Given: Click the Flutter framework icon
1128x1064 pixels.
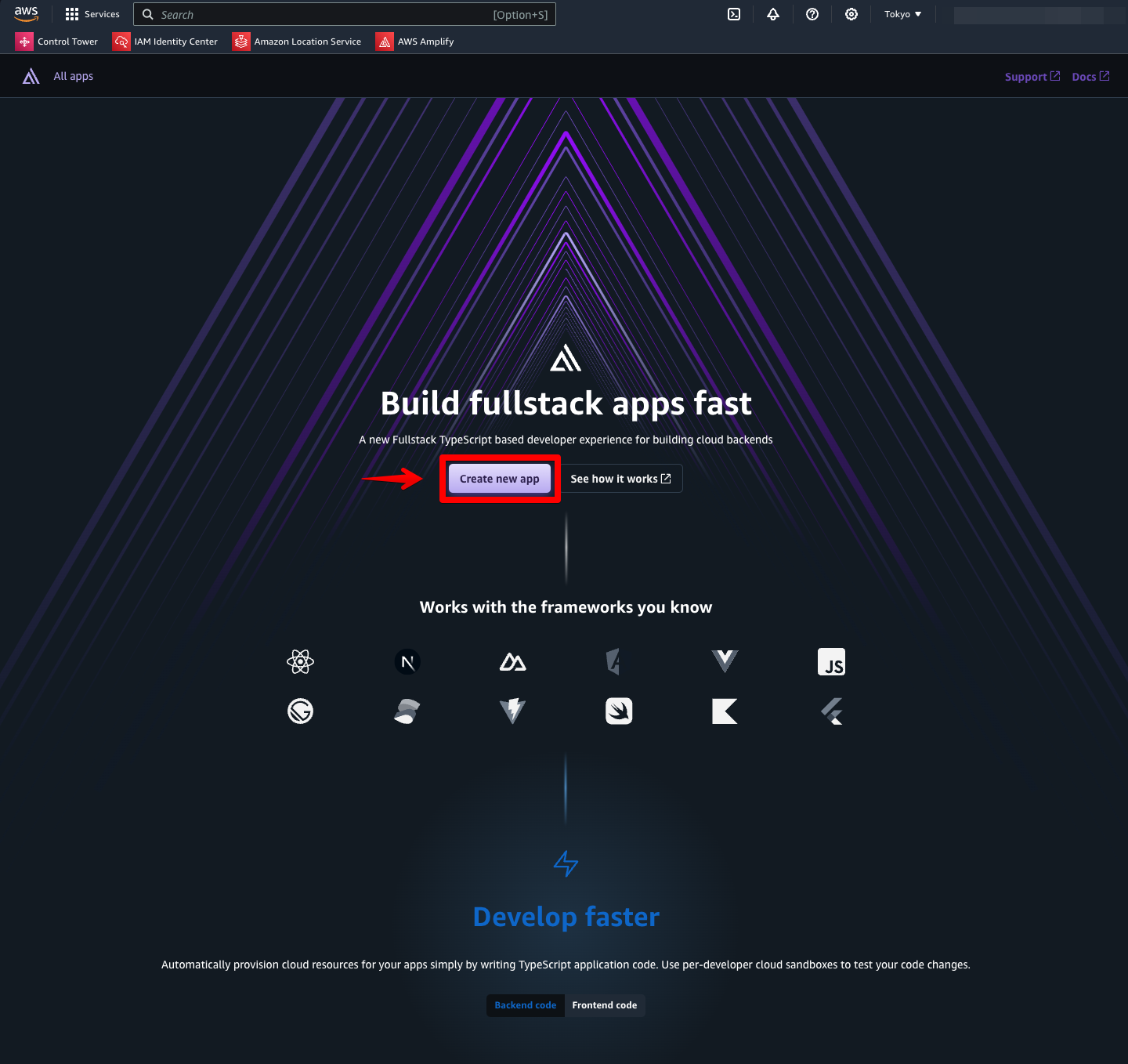Looking at the screenshot, I should [x=831, y=711].
